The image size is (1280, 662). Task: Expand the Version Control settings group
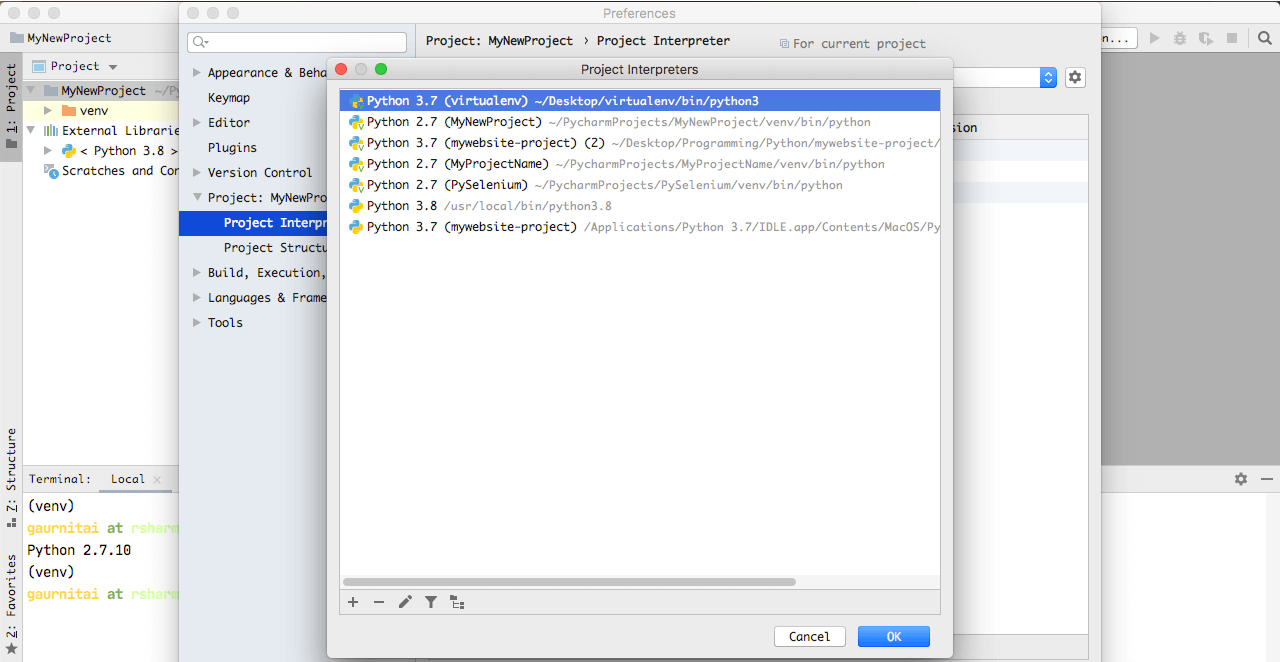(x=197, y=173)
